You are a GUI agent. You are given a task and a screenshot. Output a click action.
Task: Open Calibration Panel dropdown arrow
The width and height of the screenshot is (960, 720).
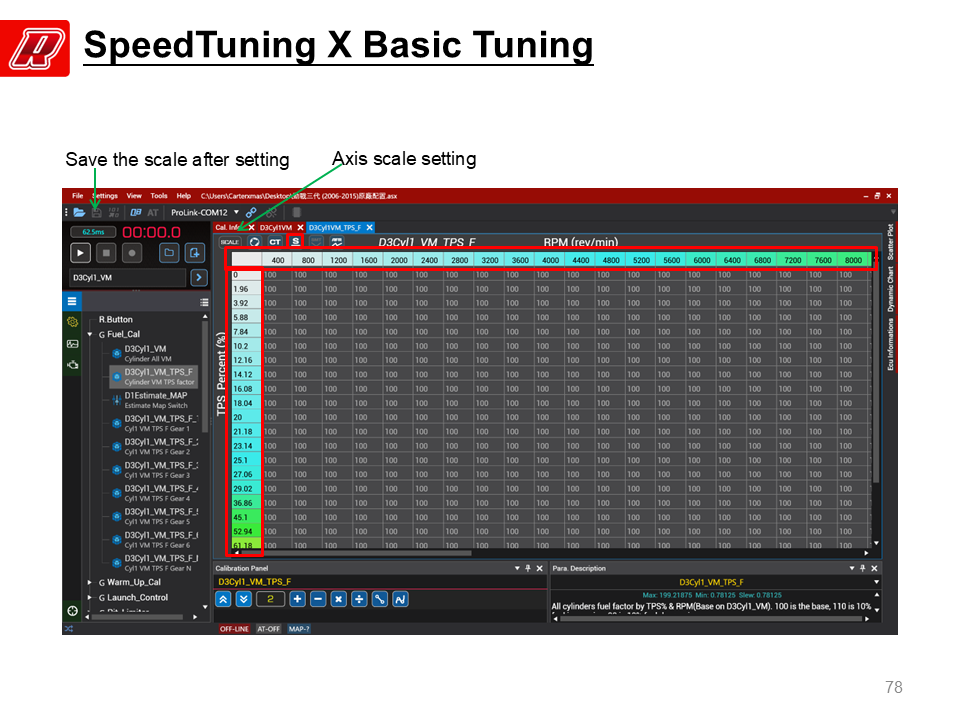pyautogui.click(x=517, y=568)
